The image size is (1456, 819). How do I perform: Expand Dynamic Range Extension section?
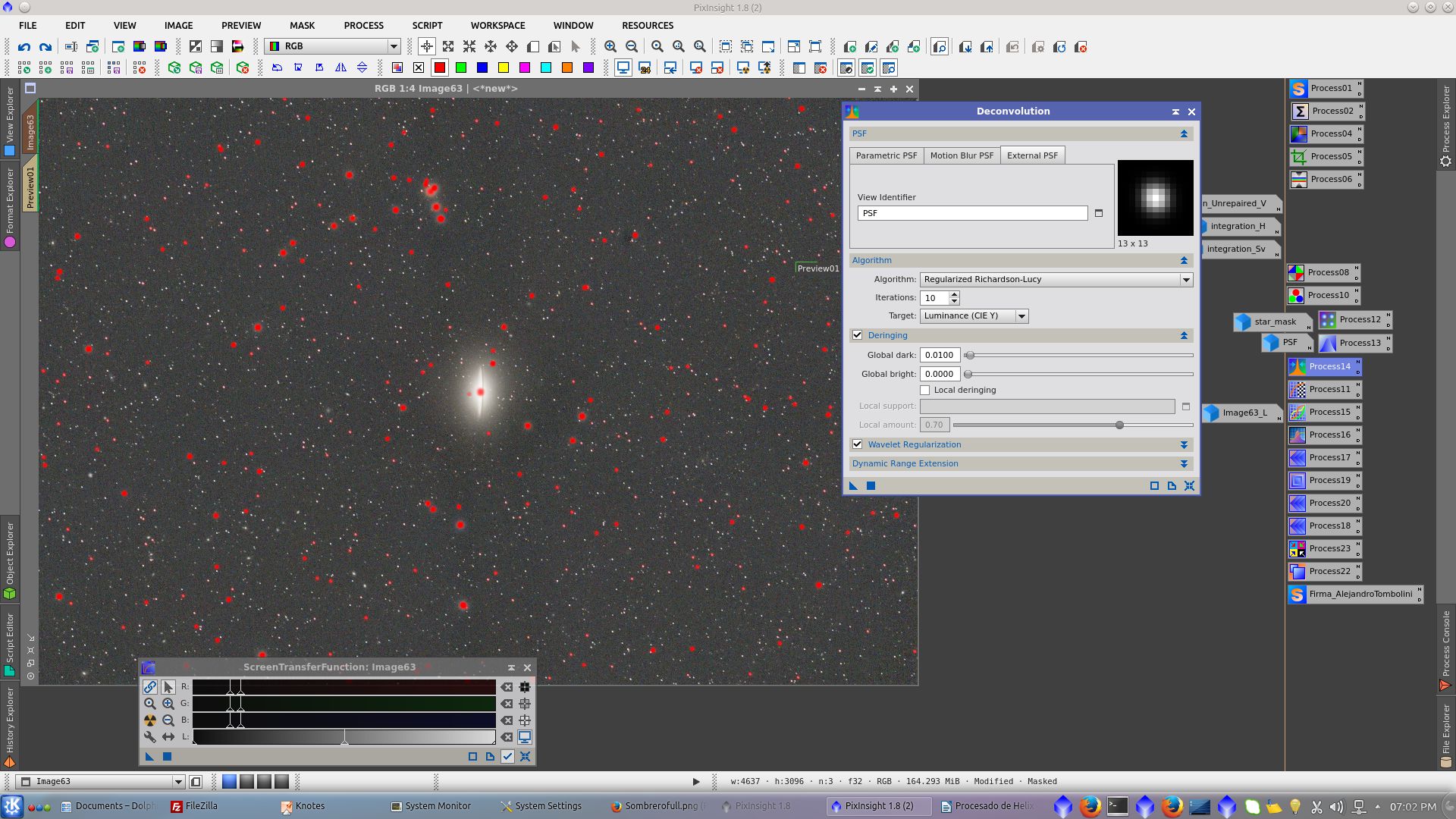(1184, 464)
